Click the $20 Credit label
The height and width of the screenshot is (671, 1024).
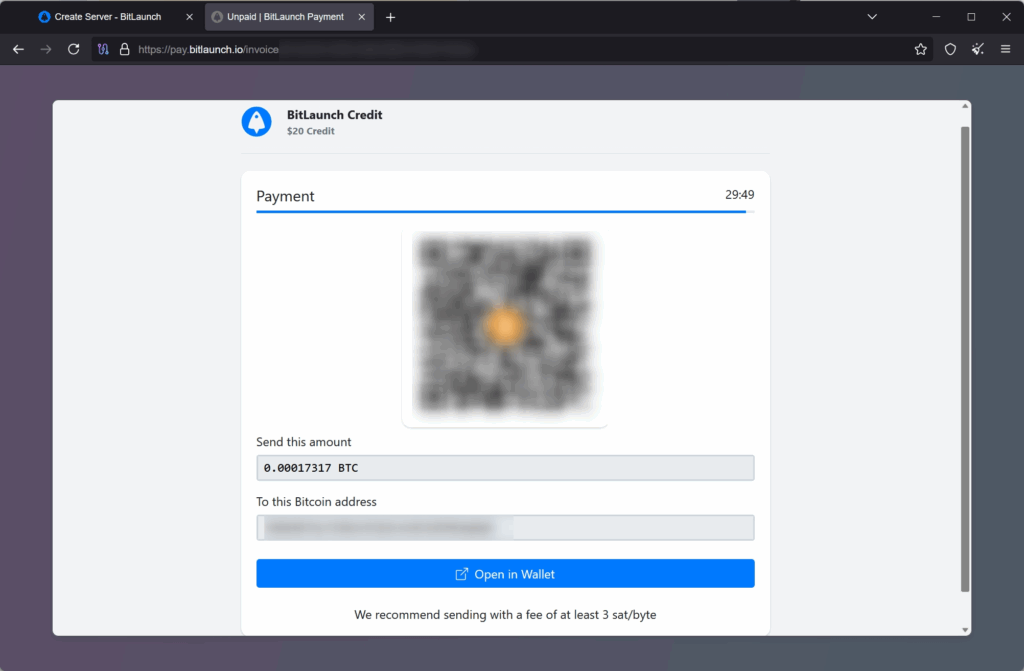(x=311, y=131)
